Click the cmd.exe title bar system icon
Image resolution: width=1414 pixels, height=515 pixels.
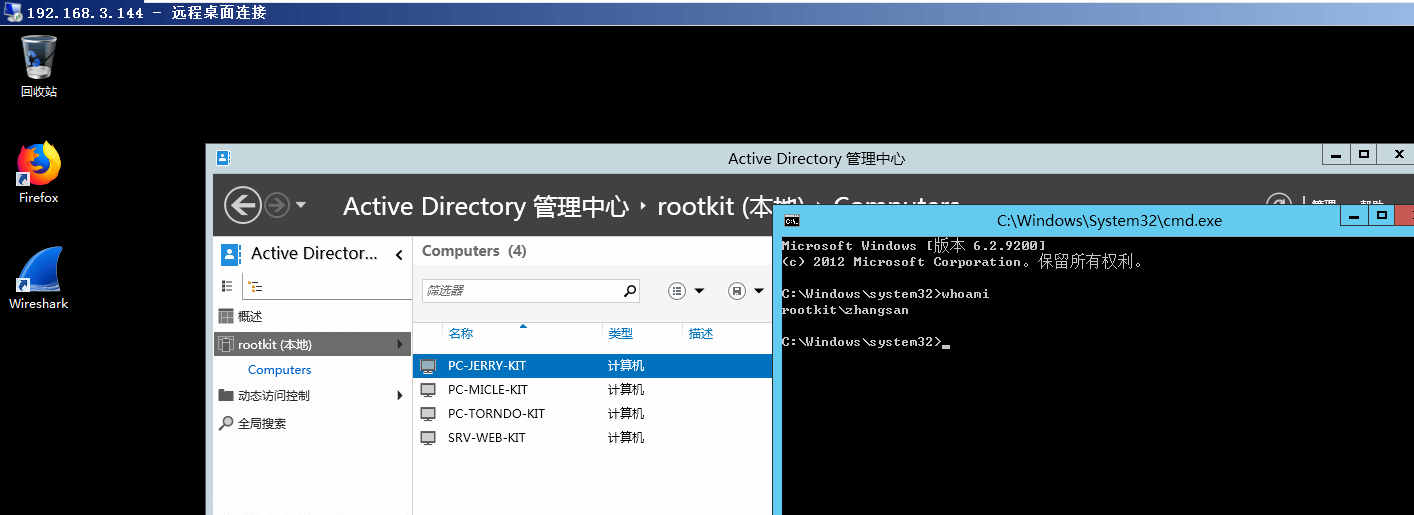click(791, 221)
